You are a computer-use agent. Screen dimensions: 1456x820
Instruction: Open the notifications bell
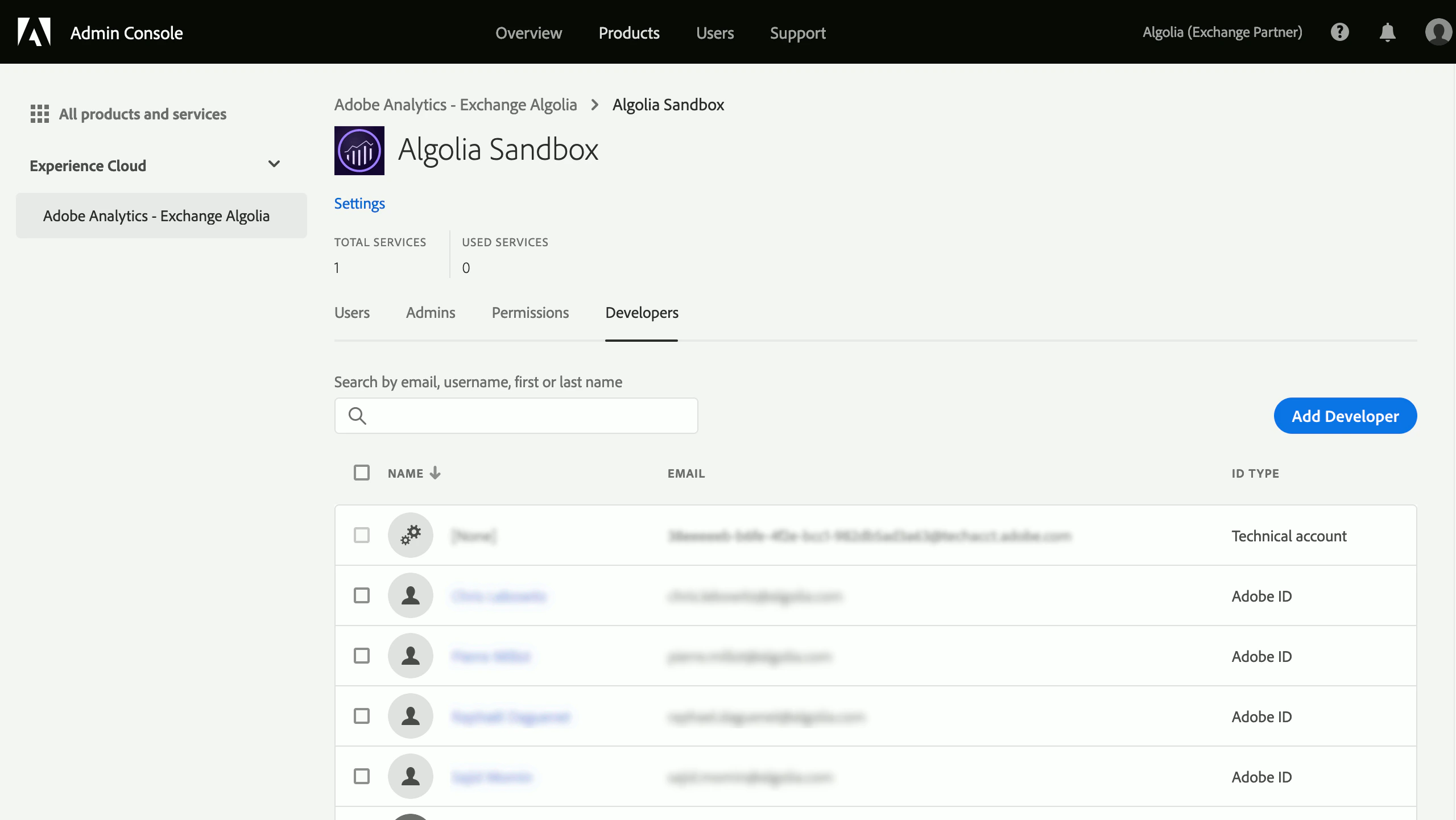click(x=1387, y=32)
